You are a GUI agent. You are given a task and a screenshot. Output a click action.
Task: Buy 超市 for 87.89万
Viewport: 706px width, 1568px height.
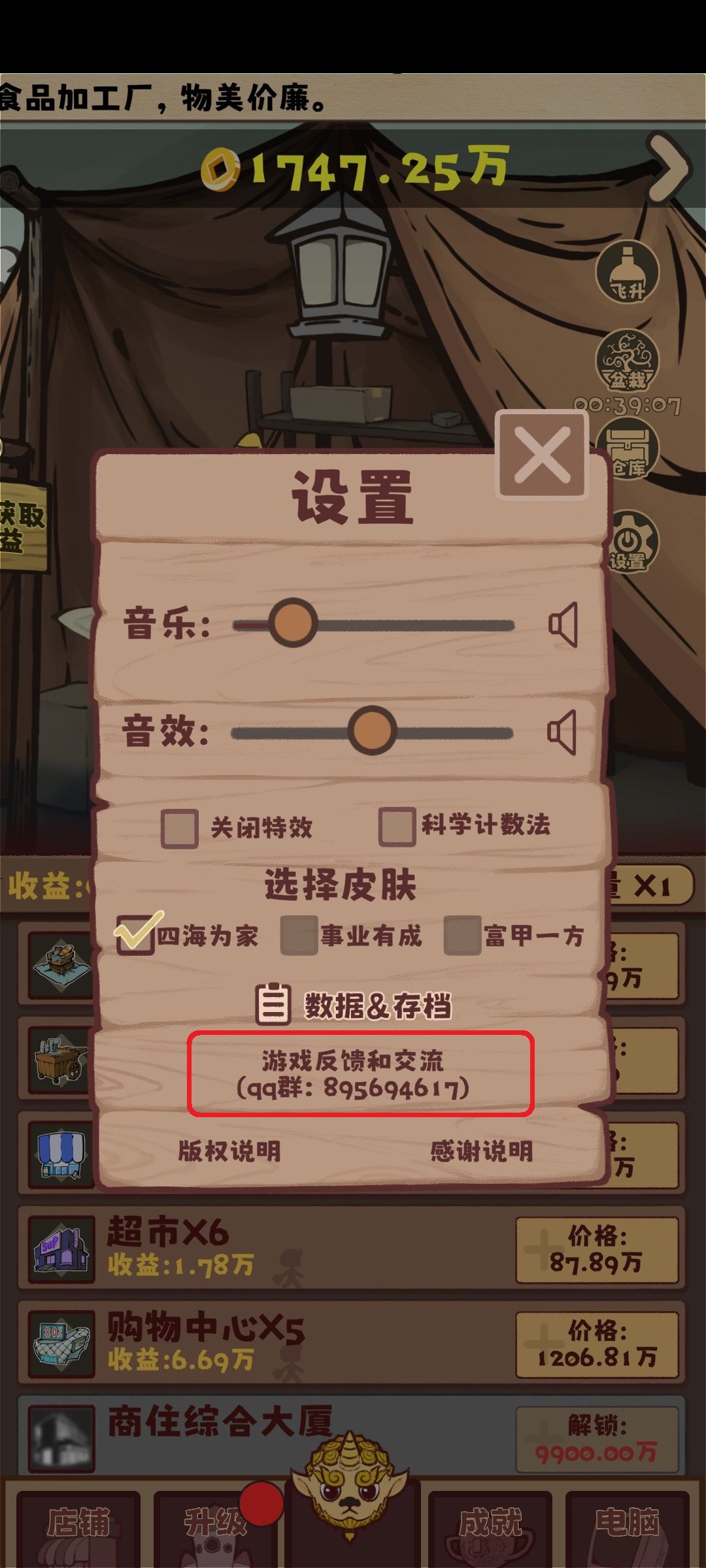pos(596,1250)
